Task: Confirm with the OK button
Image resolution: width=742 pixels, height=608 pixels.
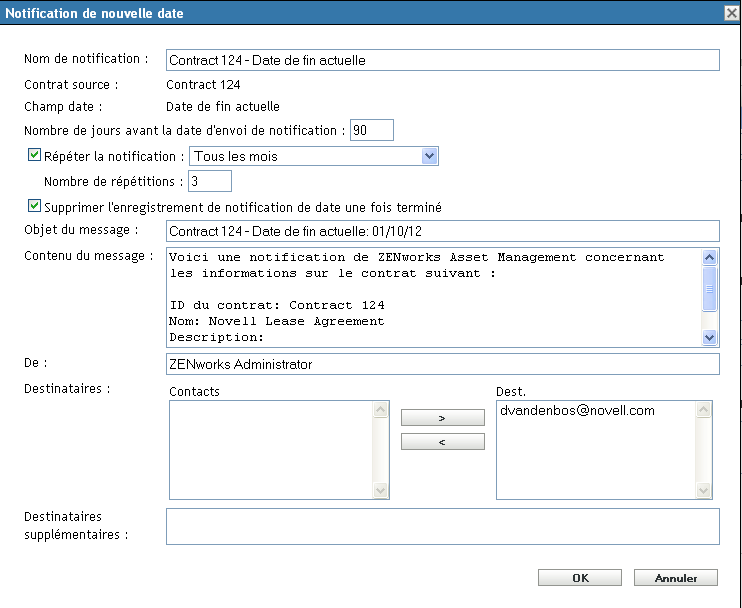Action: pos(580,578)
